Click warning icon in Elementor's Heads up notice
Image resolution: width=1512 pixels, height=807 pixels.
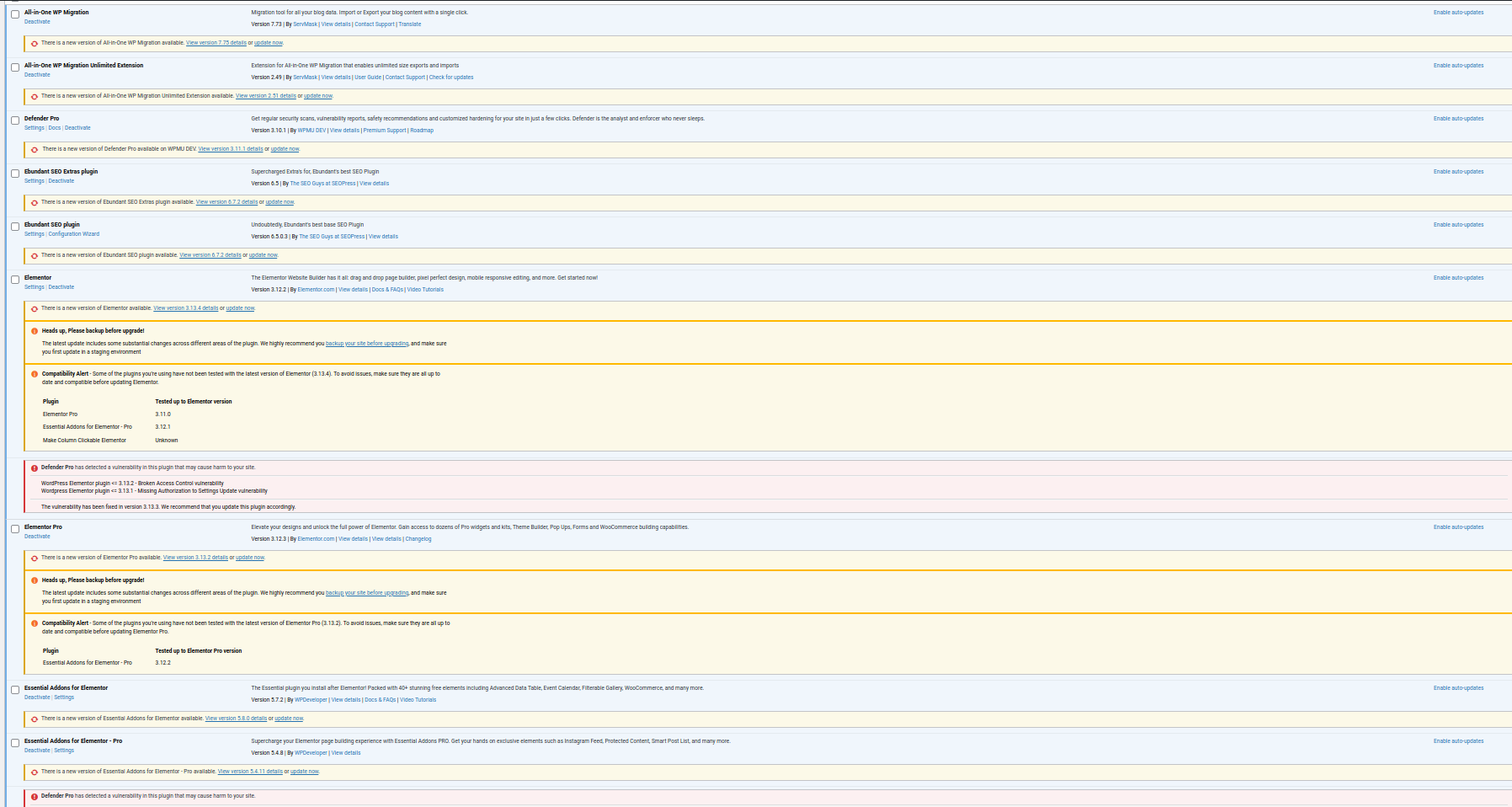click(35, 331)
